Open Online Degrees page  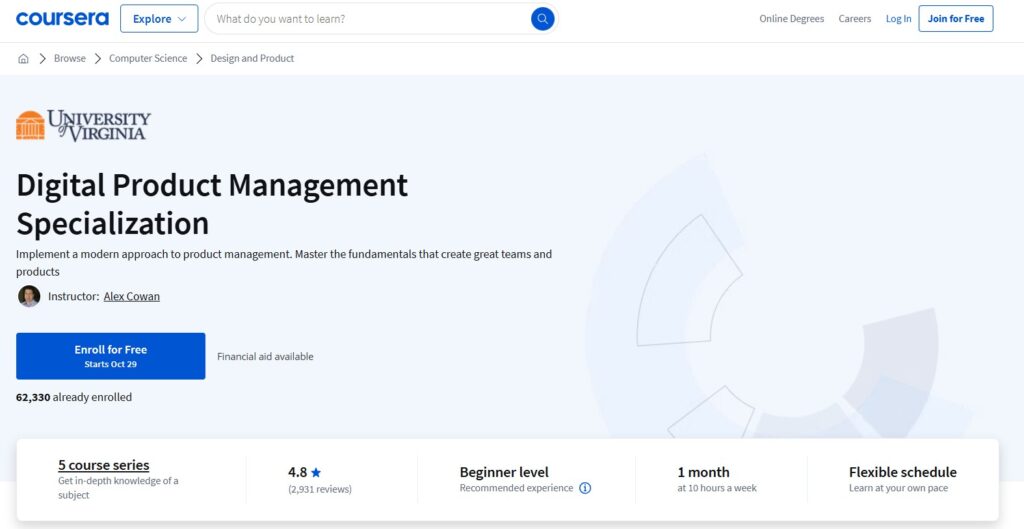[x=792, y=19]
